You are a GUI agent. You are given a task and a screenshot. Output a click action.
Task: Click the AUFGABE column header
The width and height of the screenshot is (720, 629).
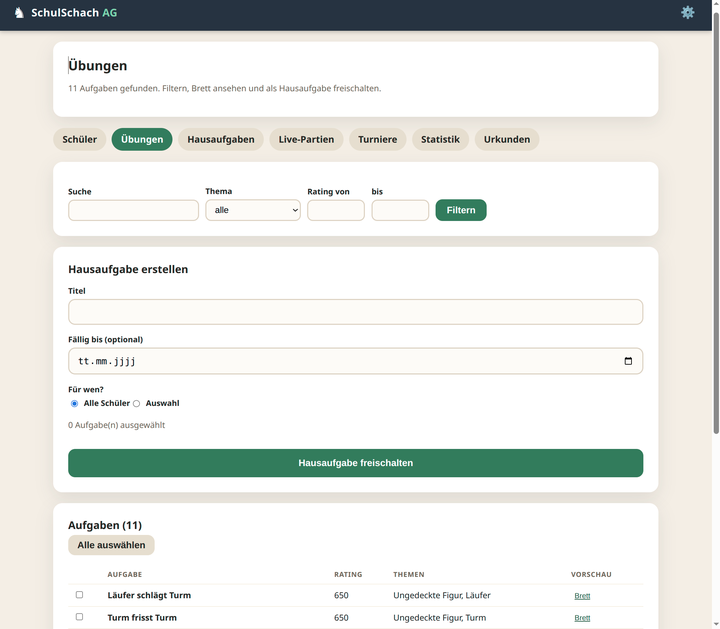(125, 574)
